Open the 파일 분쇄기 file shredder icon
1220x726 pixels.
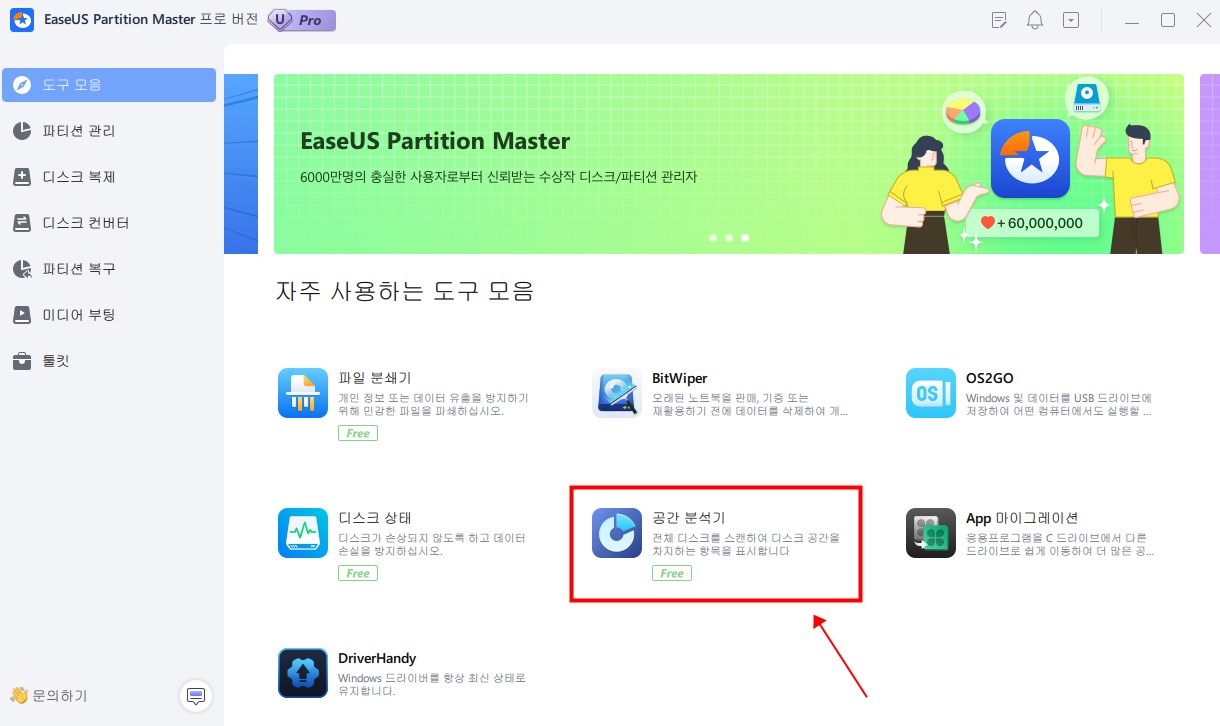pos(303,393)
